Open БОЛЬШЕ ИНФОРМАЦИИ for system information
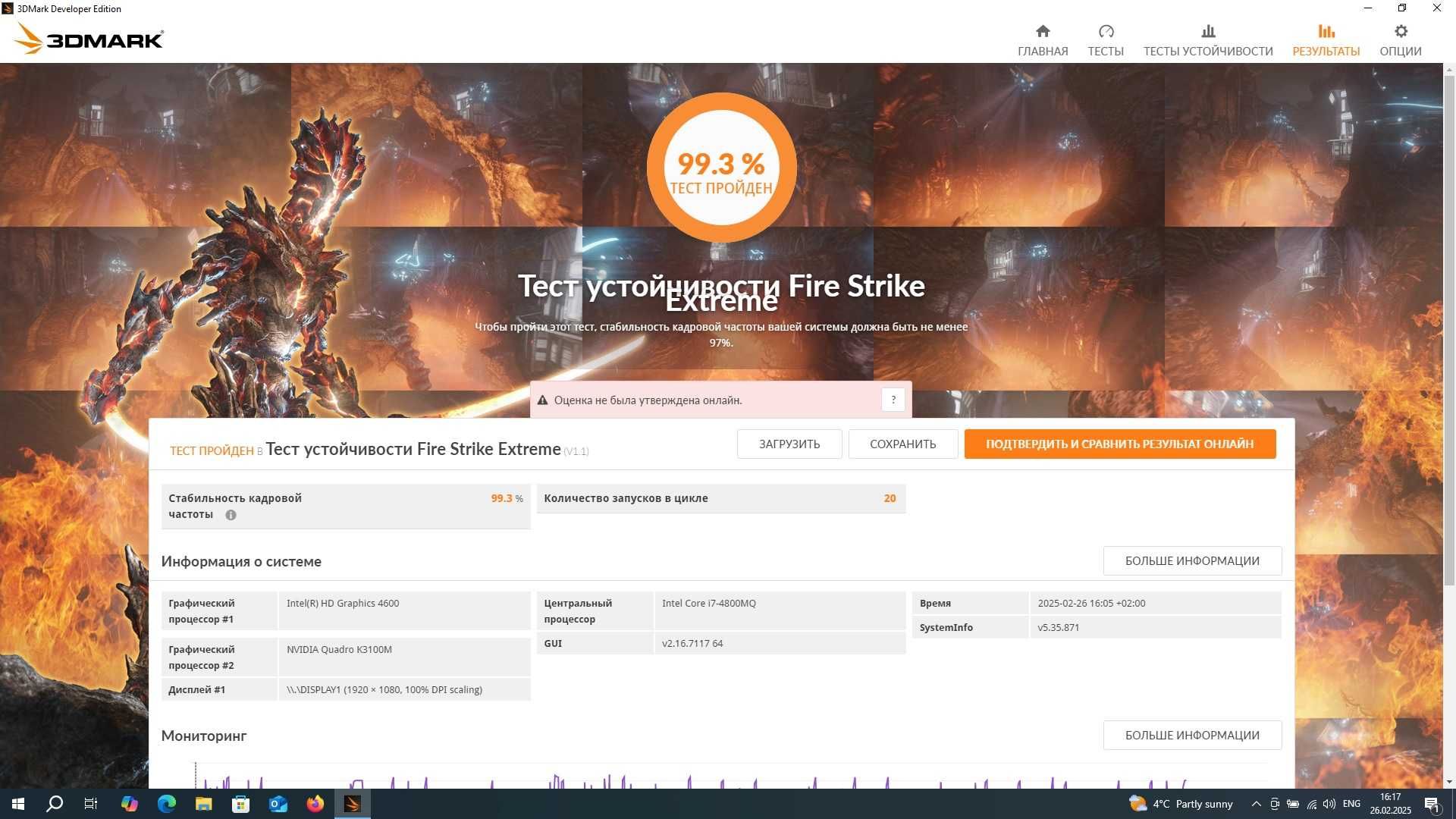1456x819 pixels. pyautogui.click(x=1192, y=561)
